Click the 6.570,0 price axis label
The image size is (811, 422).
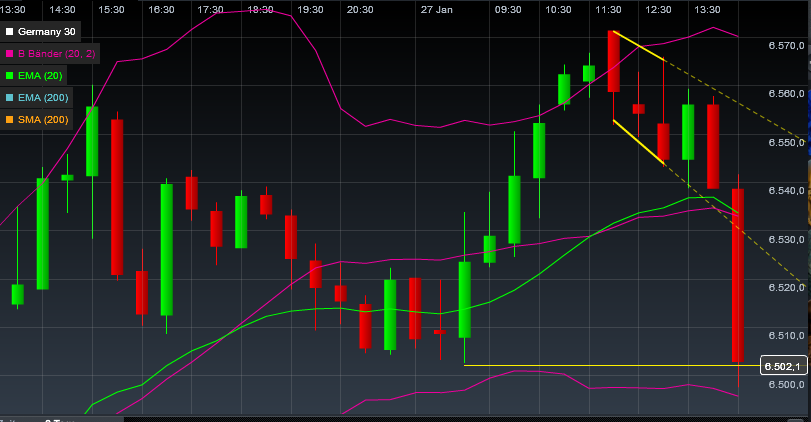(x=786, y=46)
